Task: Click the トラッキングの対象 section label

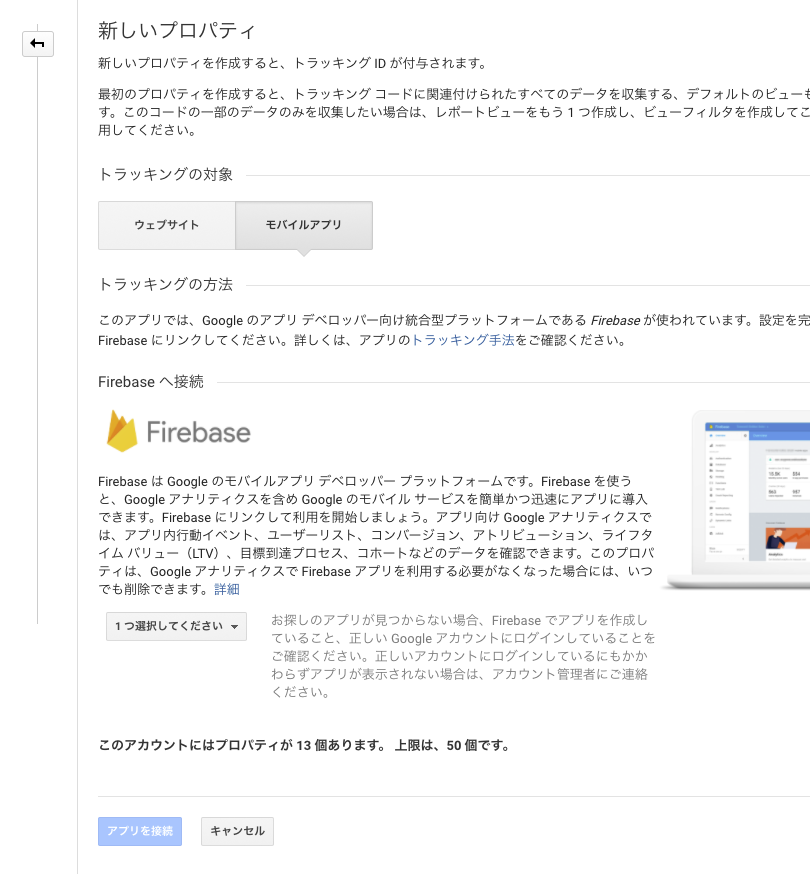Action: 166,174
